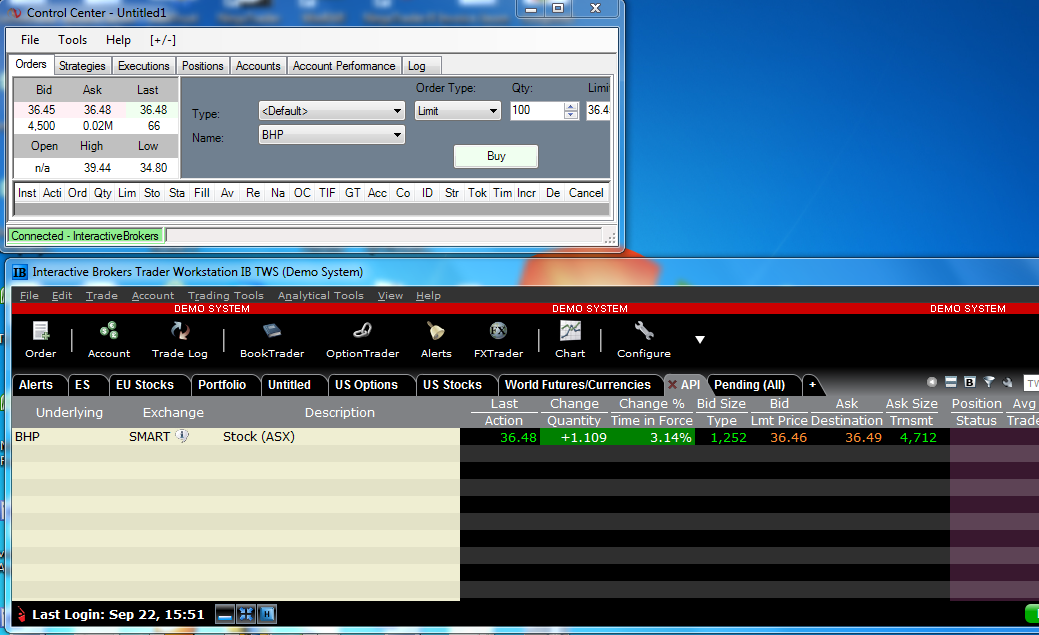Image resolution: width=1039 pixels, height=635 pixels.
Task: Click the blue minimize-bar icon in the TWS status bar
Action: (225, 614)
